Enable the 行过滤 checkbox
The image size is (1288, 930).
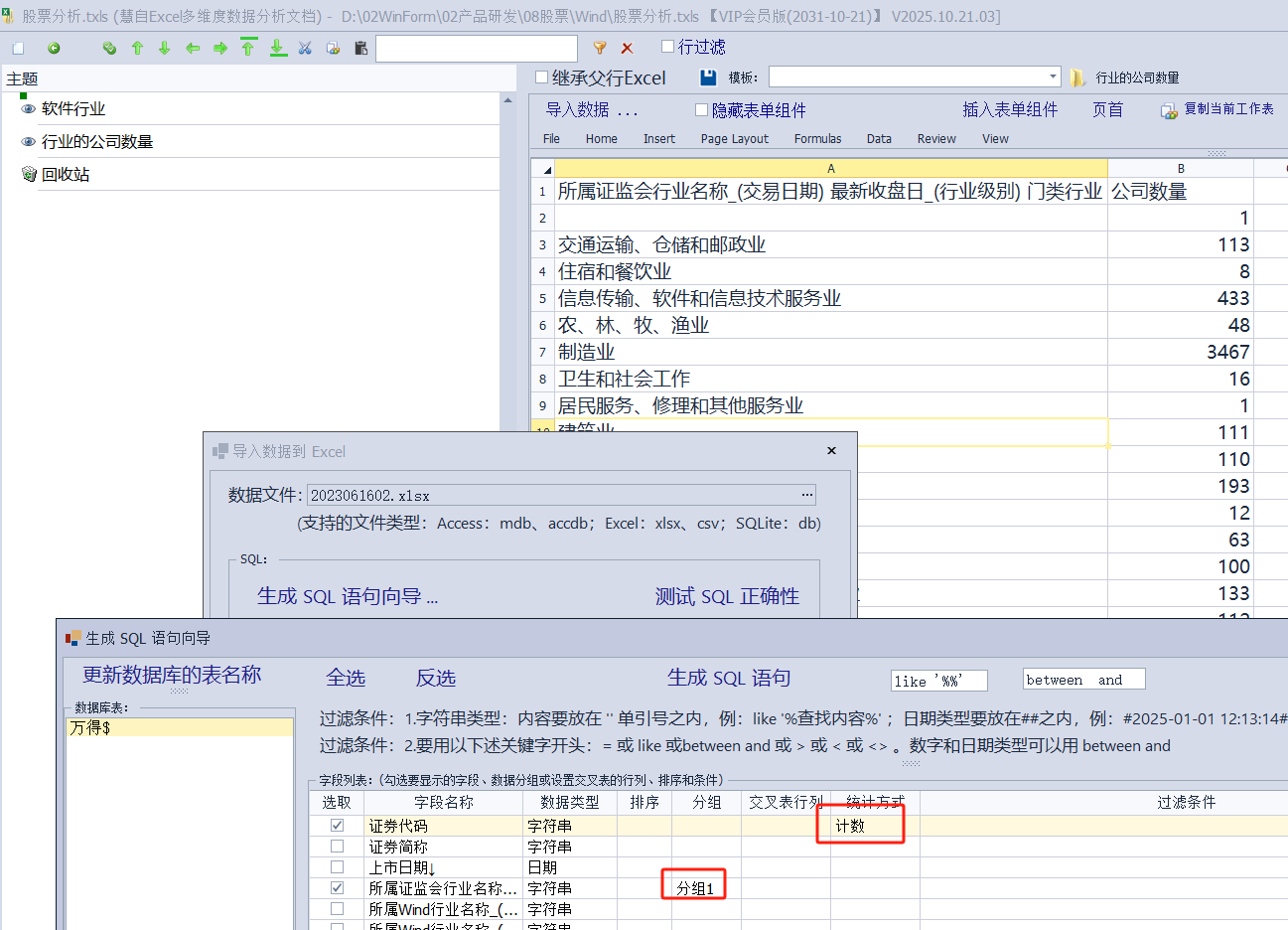point(667,47)
